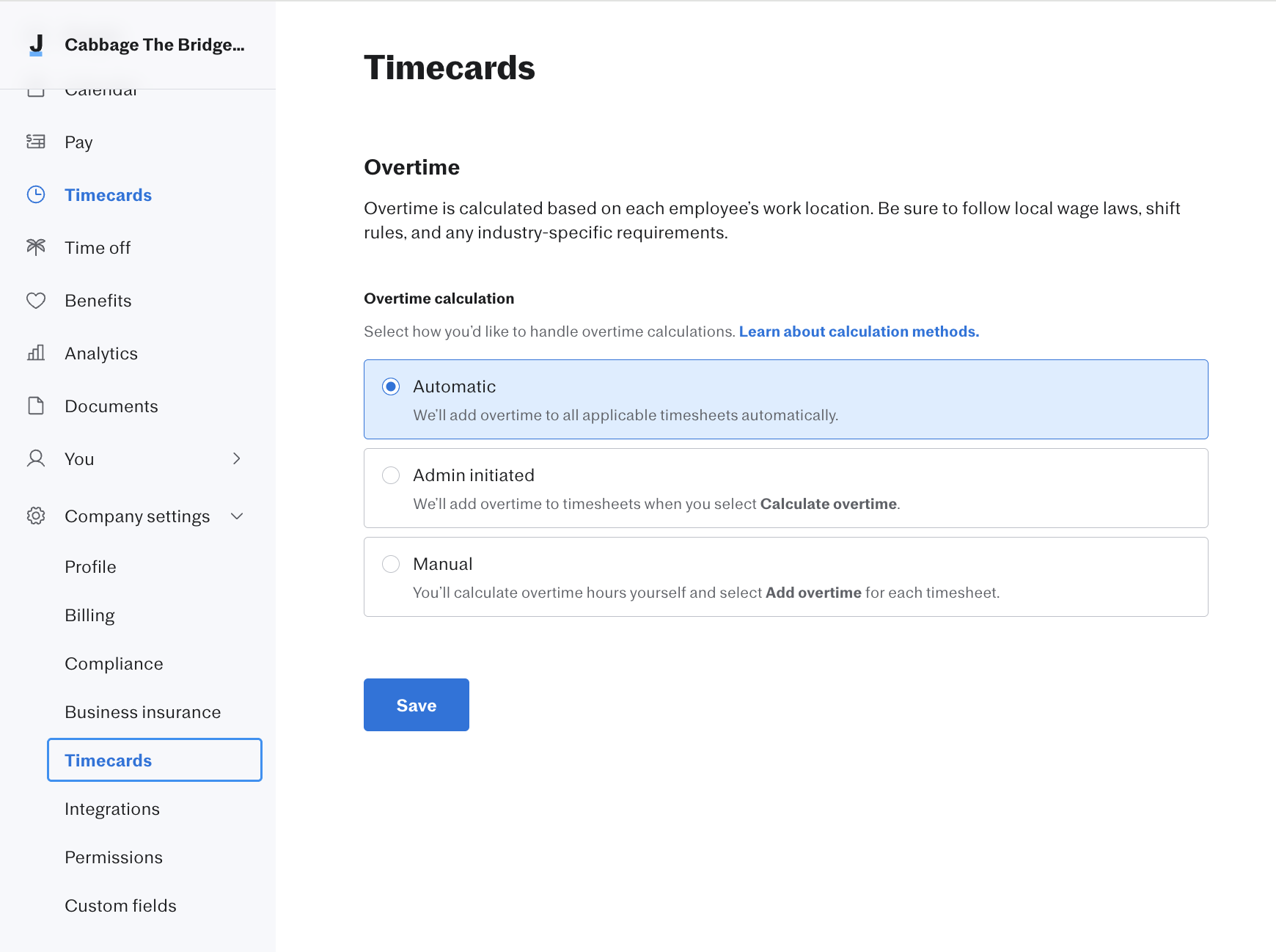Open Compliance under Company settings
Viewport: 1276px width, 952px height.
114,663
